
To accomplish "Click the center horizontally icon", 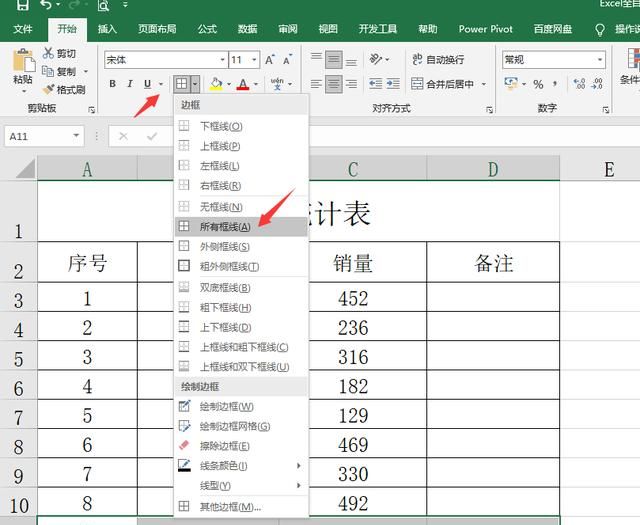I will point(334,84).
